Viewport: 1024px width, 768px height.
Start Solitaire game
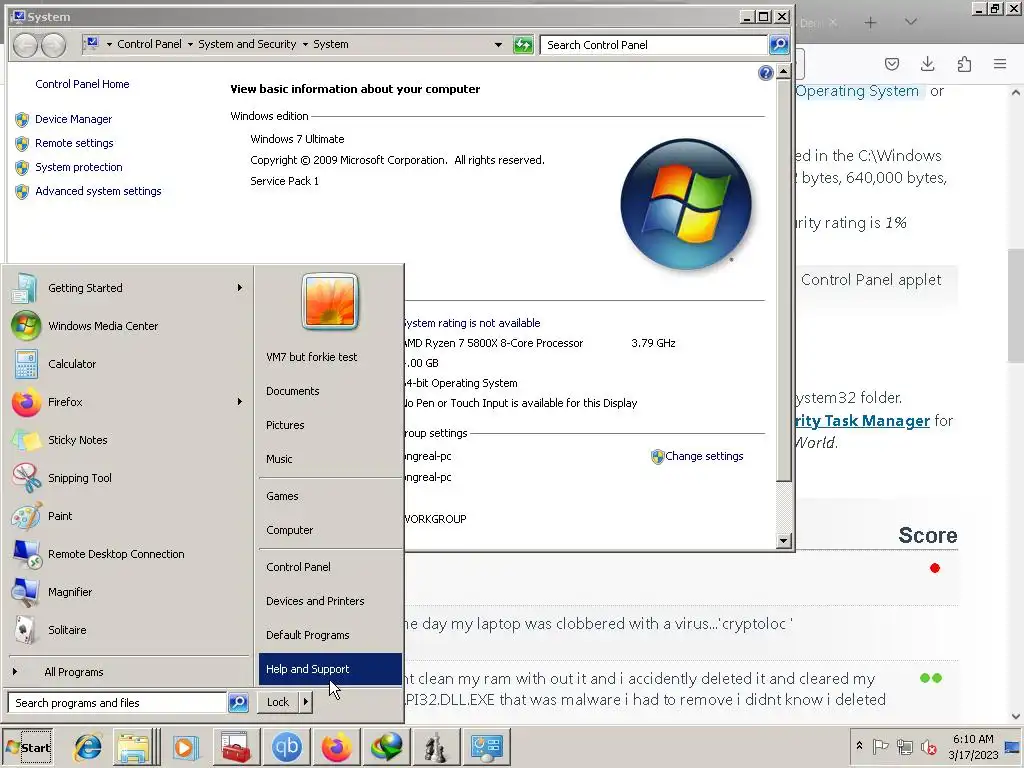coord(128,630)
